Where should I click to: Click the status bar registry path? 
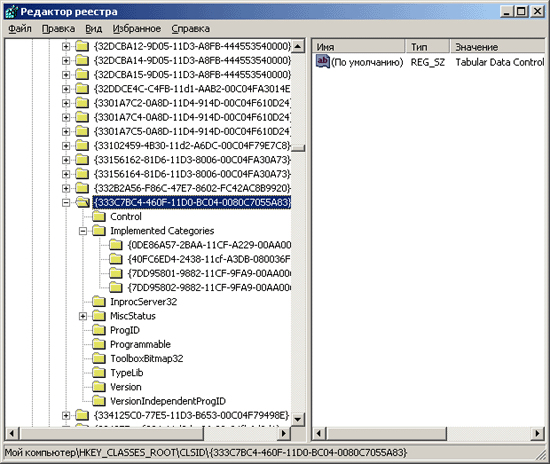click(206, 453)
